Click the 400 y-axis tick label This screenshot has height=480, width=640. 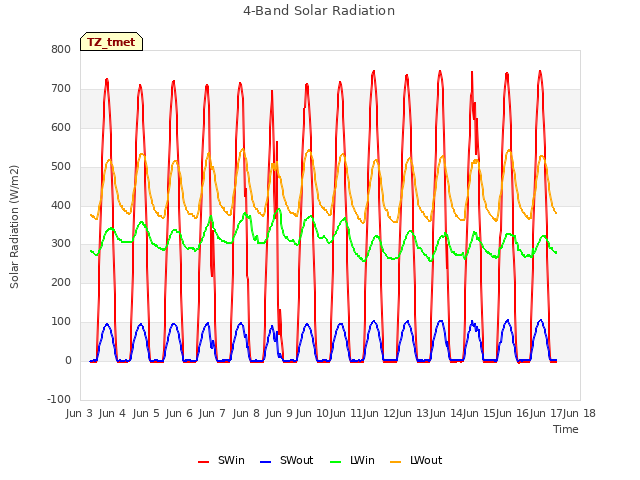[61, 205]
